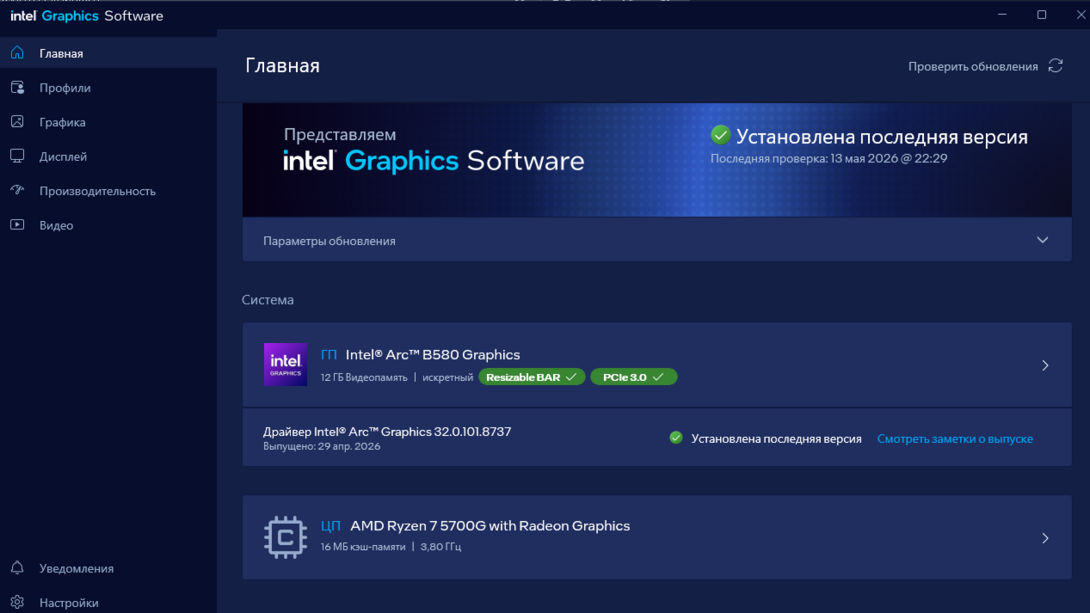This screenshot has width=1090, height=613.
Task: Click the Intel Graphics purple logo thumbnail
Action: [x=285, y=364]
